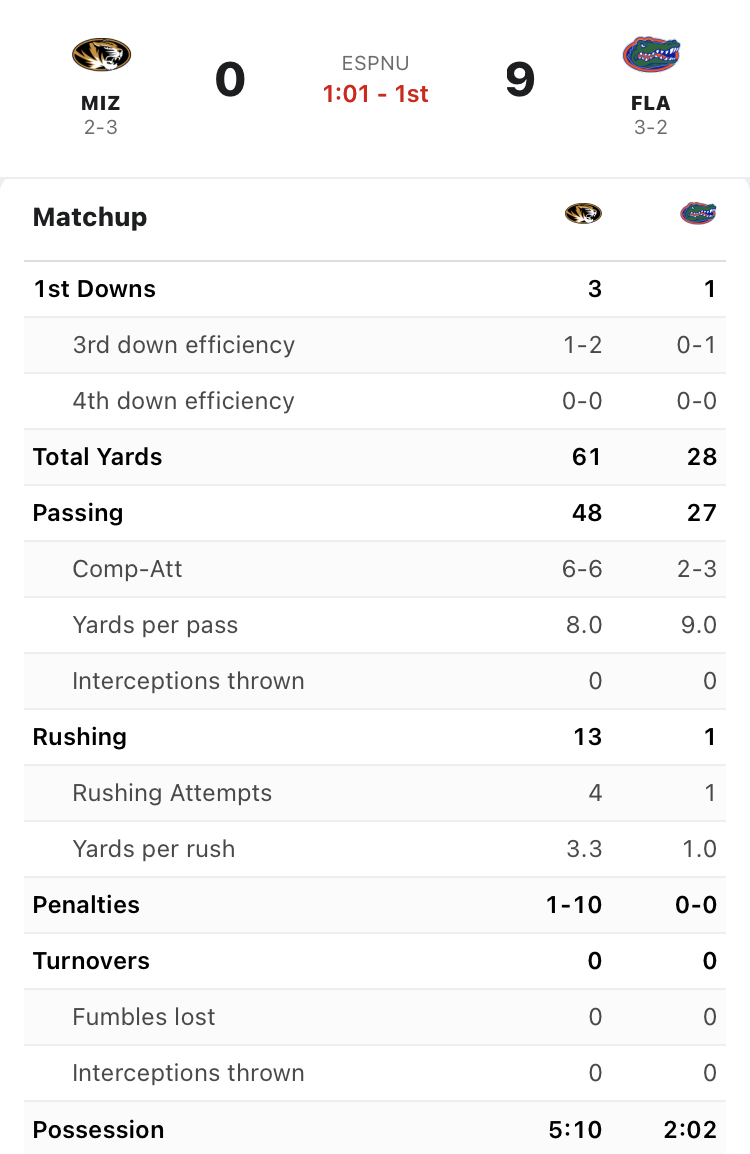
Task: Click the 1st Downs stat row
Action: tap(375, 289)
